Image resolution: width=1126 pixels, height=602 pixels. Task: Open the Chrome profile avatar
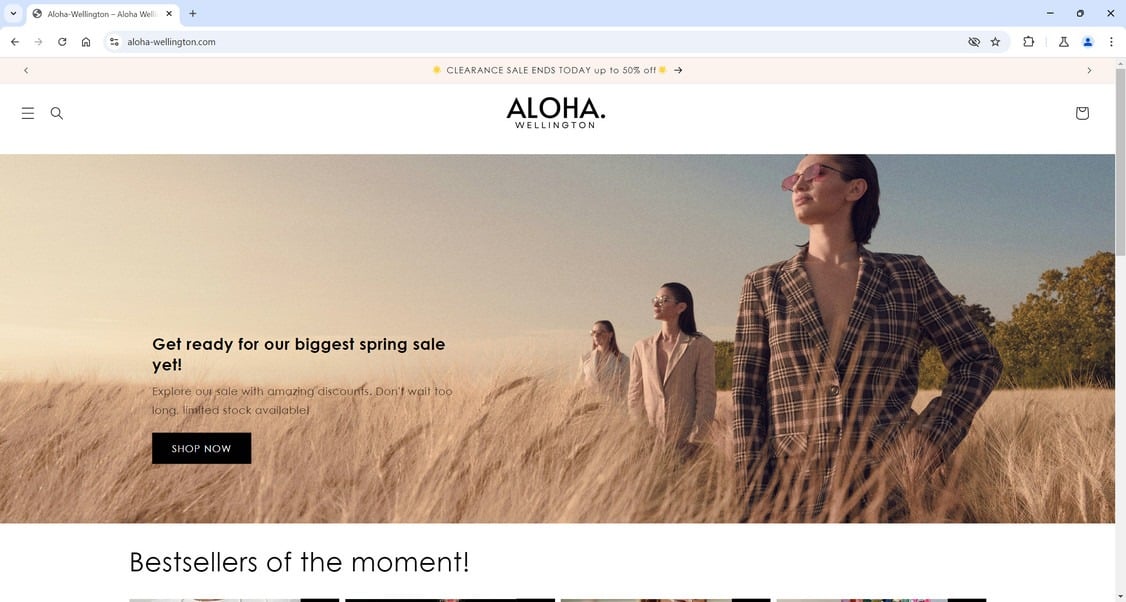tap(1088, 42)
